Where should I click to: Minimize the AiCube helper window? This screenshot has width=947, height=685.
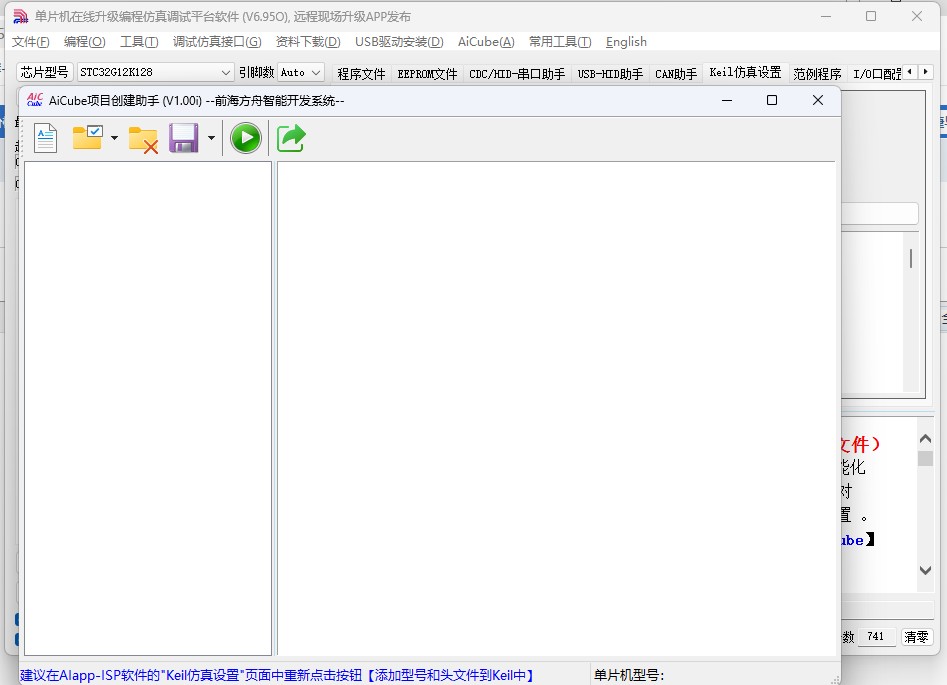727,100
